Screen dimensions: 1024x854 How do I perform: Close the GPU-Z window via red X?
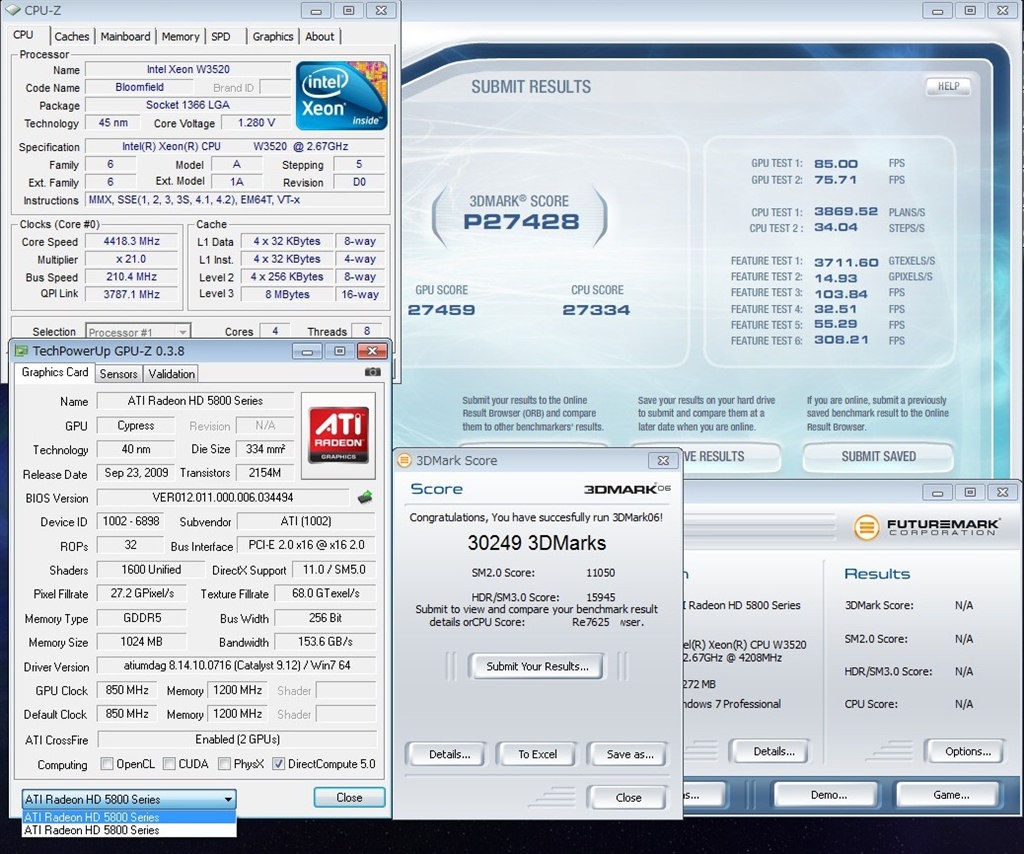click(372, 351)
